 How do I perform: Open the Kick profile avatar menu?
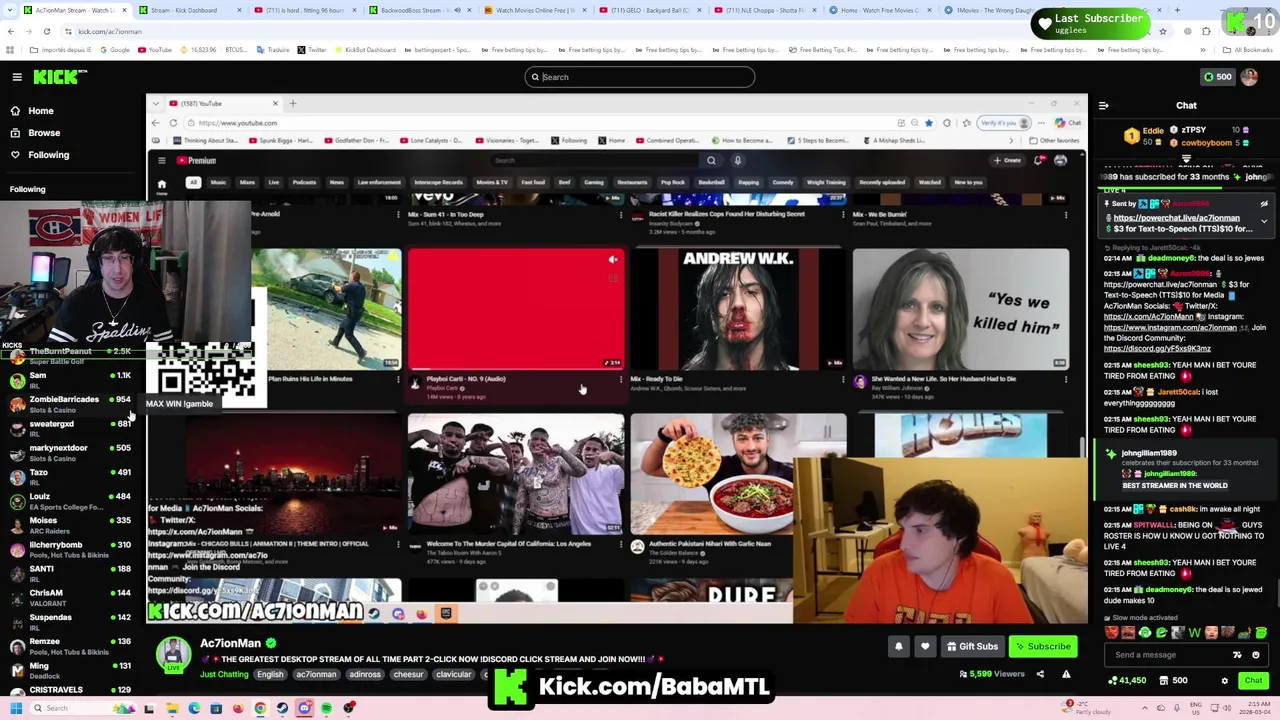(x=1249, y=77)
